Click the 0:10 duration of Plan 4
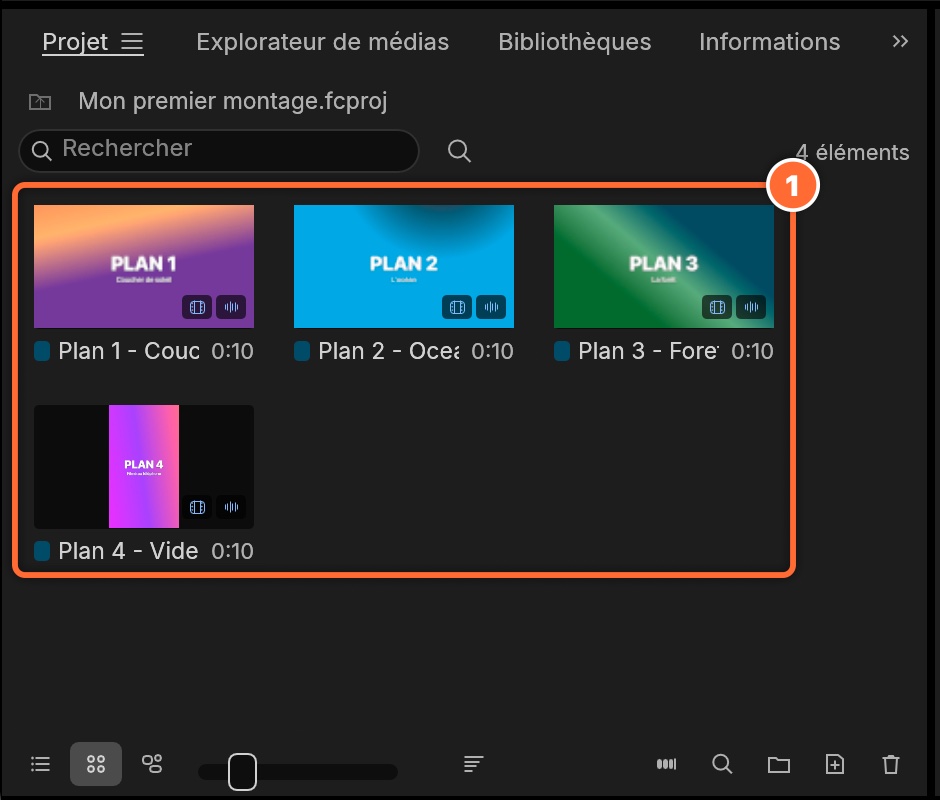Viewport: 940px width, 800px height. tap(233, 551)
